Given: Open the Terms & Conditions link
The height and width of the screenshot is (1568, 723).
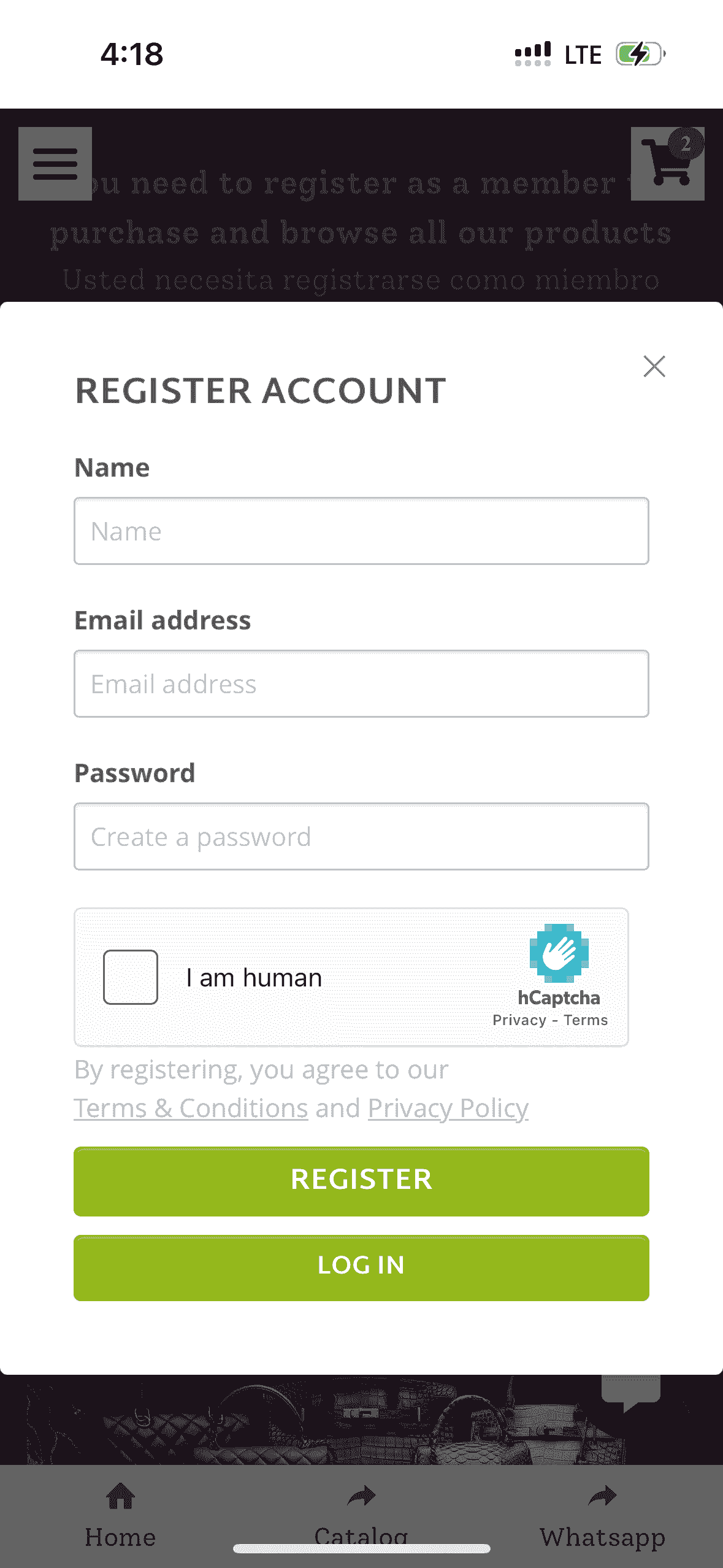Looking at the screenshot, I should pyautogui.click(x=191, y=1109).
